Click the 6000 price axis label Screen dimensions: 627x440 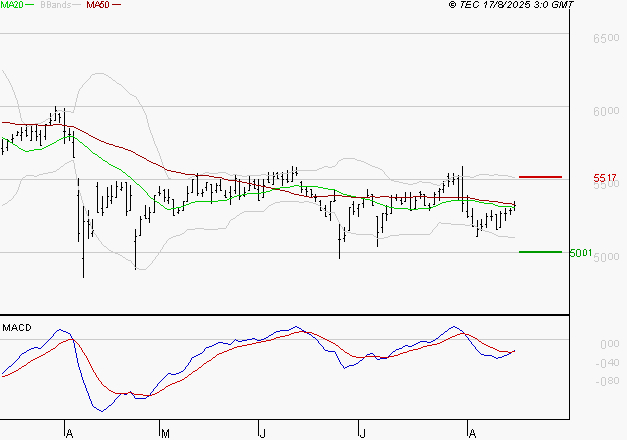605,111
